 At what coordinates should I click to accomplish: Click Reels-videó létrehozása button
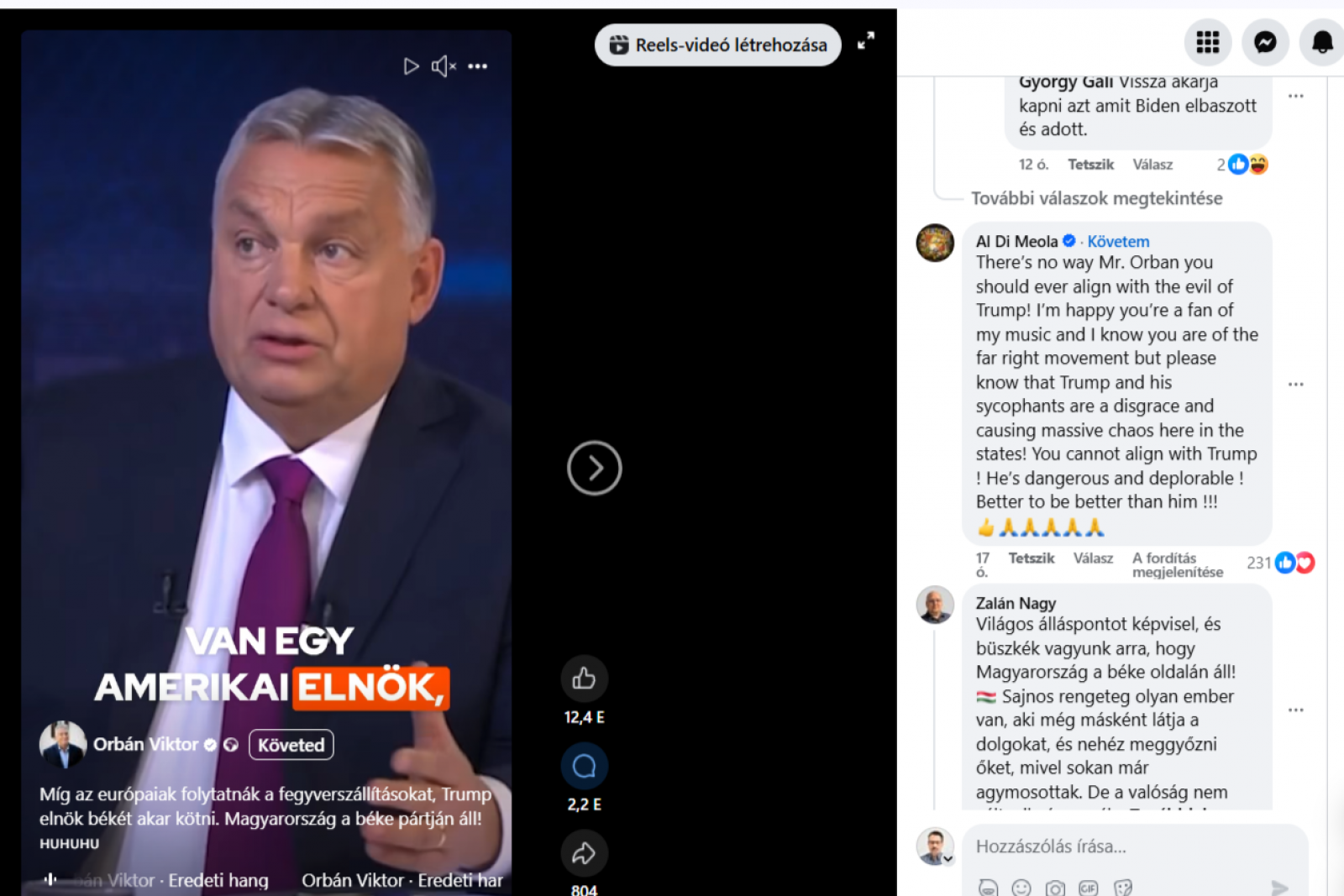point(718,45)
